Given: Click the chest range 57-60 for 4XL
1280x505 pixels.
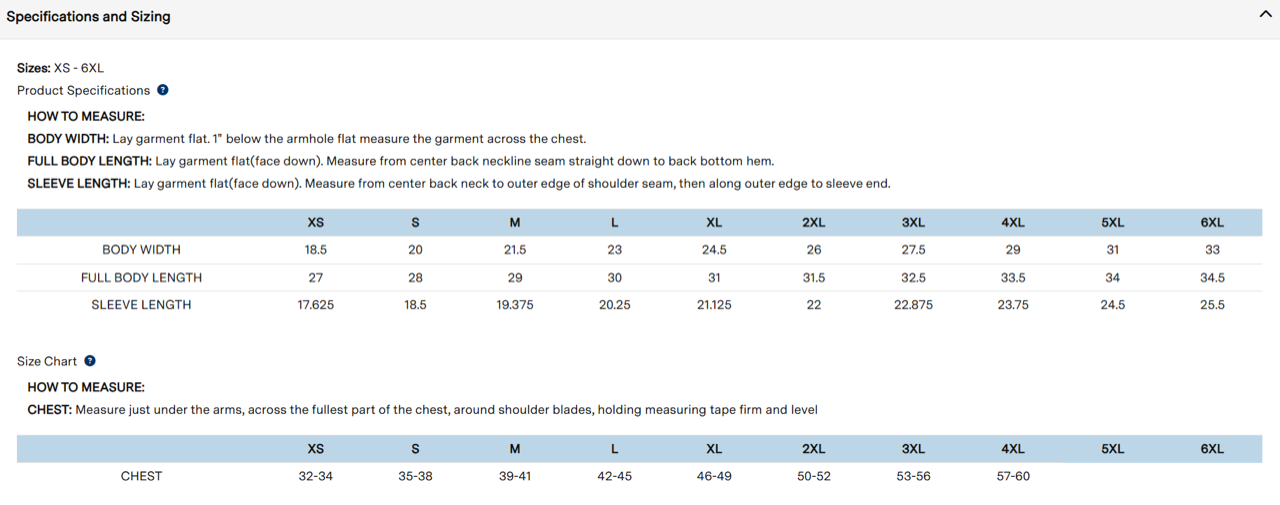Looking at the screenshot, I should (1013, 476).
